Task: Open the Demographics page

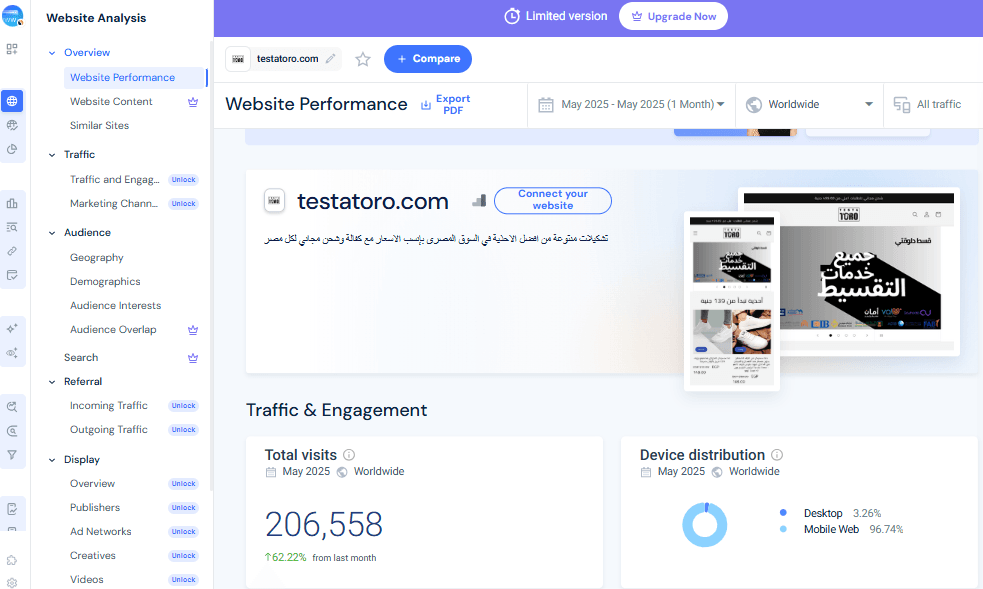Action: coord(105,281)
